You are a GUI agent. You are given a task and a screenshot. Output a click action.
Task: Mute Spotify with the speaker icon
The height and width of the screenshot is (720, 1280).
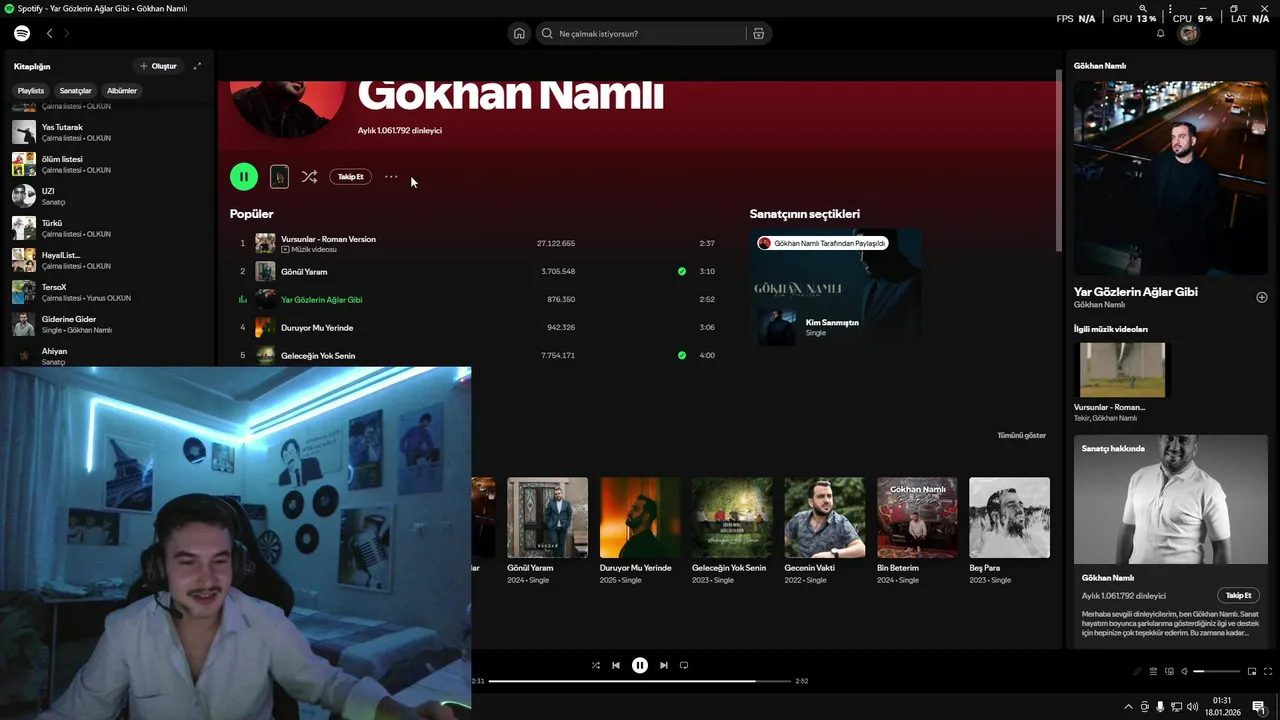pos(1184,671)
